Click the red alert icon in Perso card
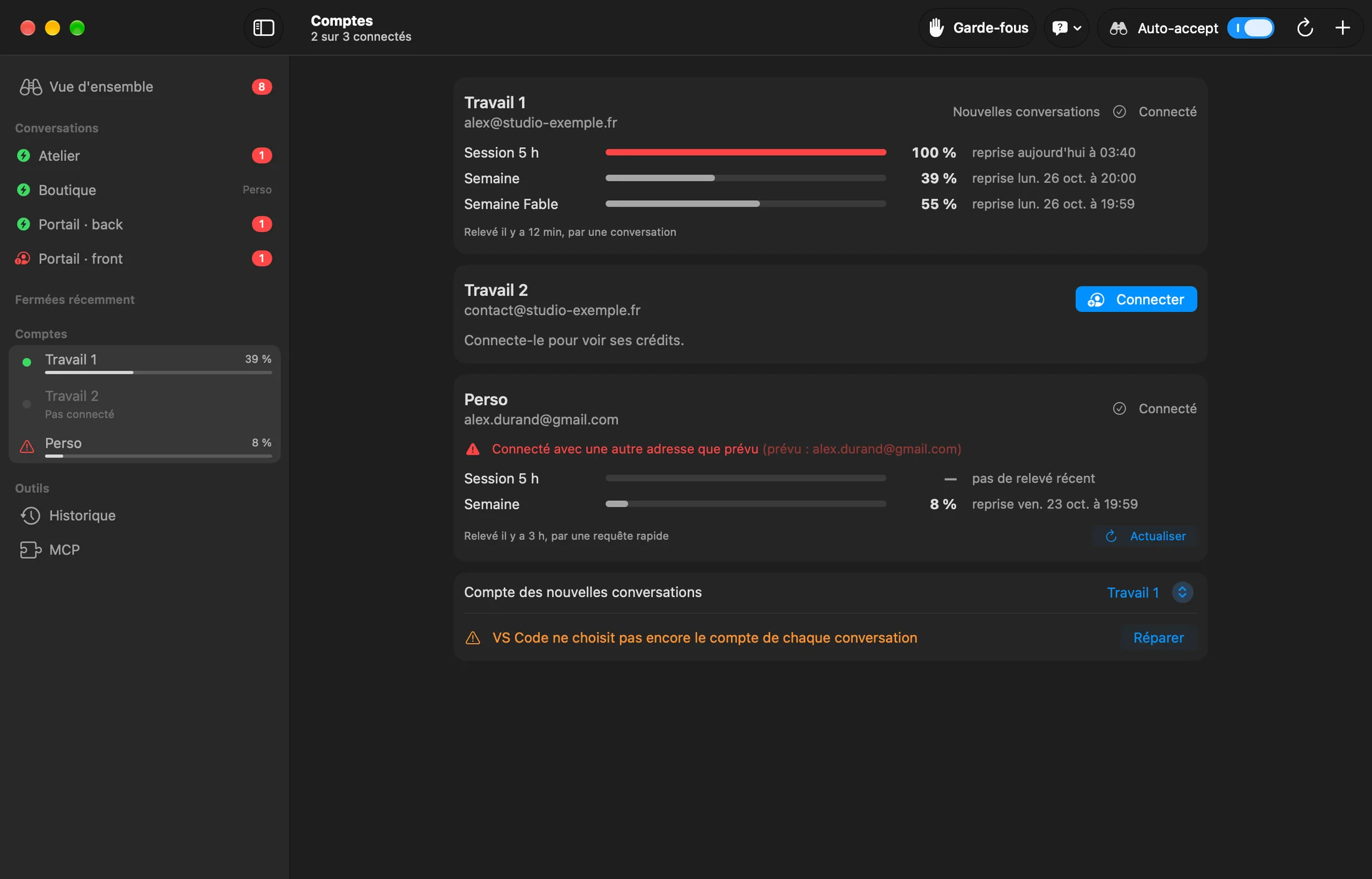The width and height of the screenshot is (1372, 879). pos(473,449)
